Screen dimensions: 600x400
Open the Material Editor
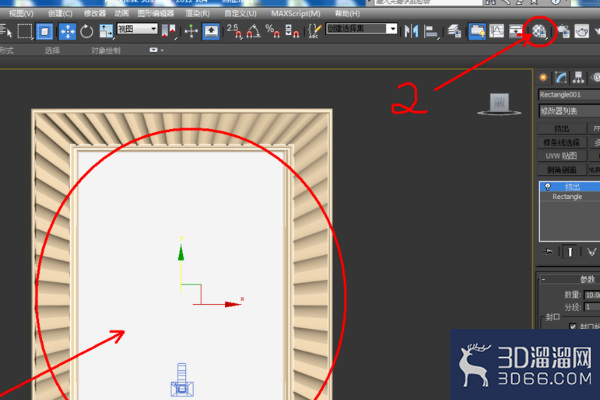point(539,31)
